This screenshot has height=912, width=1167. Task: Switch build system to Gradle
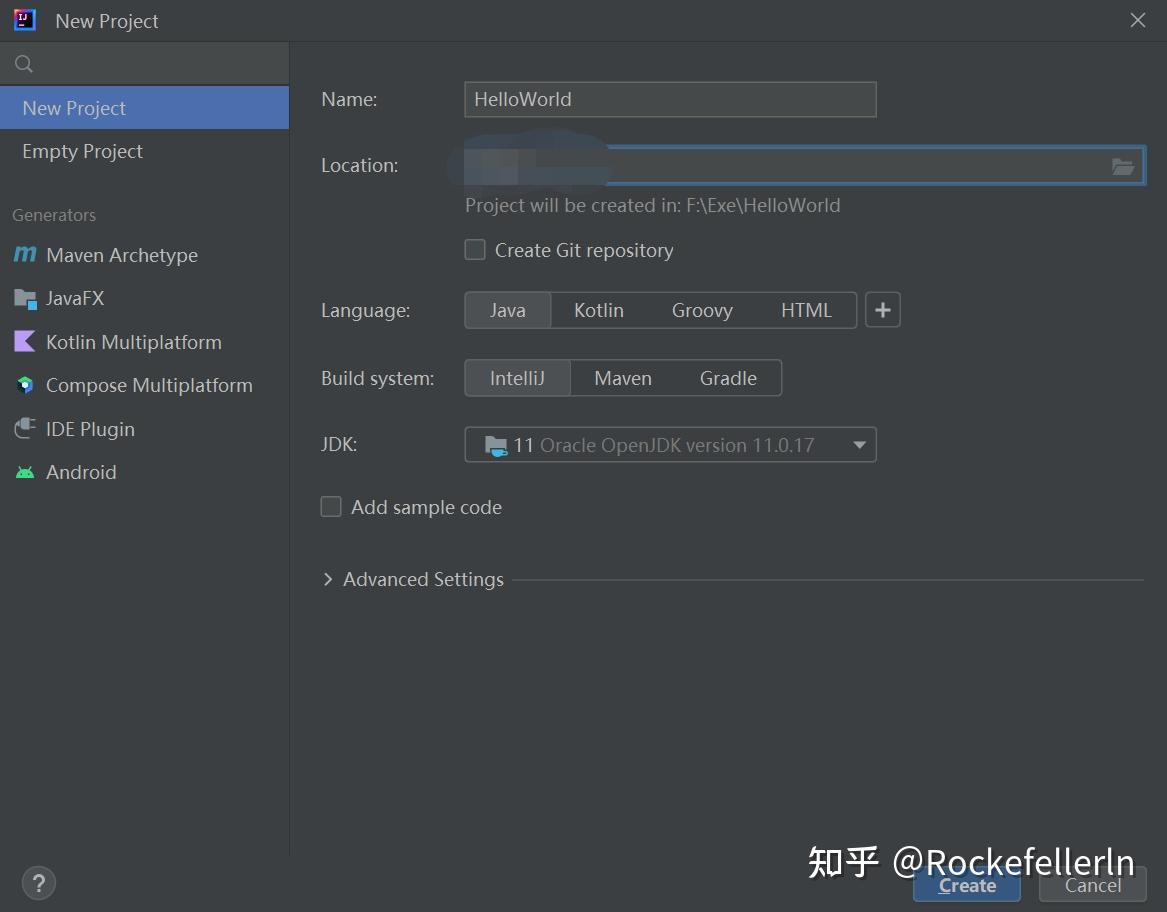coord(728,378)
